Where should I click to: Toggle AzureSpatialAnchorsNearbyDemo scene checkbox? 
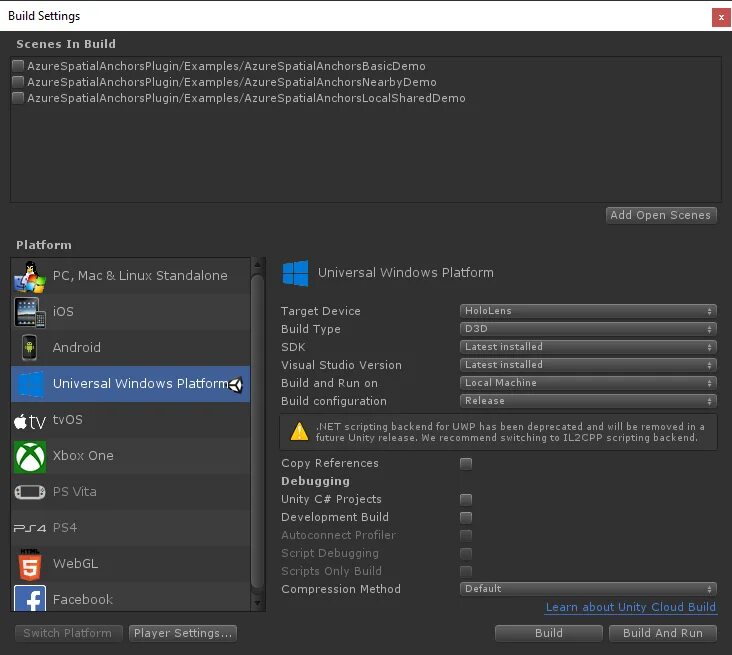18,82
